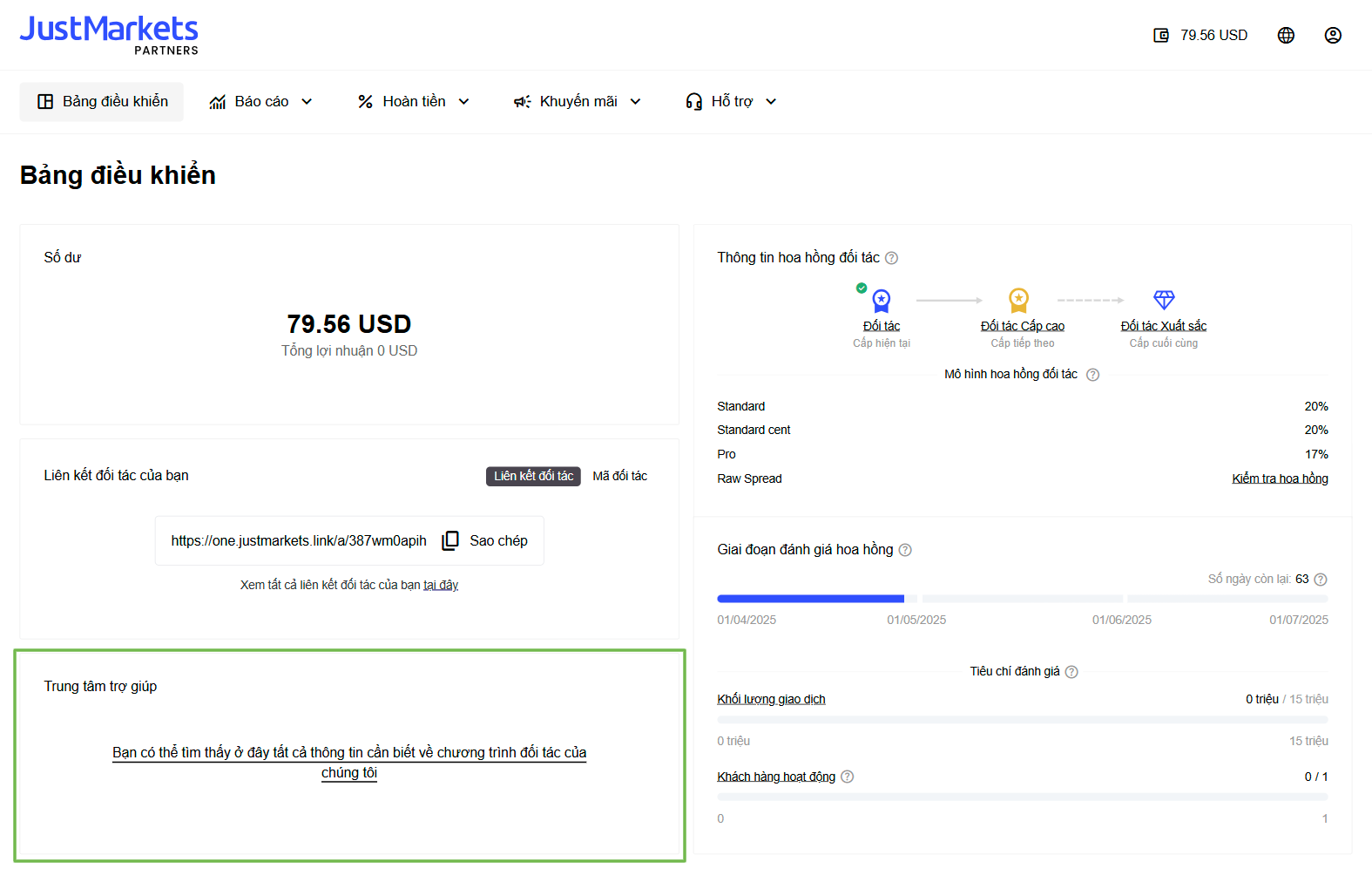Click the partner link URL field

pos(299,541)
